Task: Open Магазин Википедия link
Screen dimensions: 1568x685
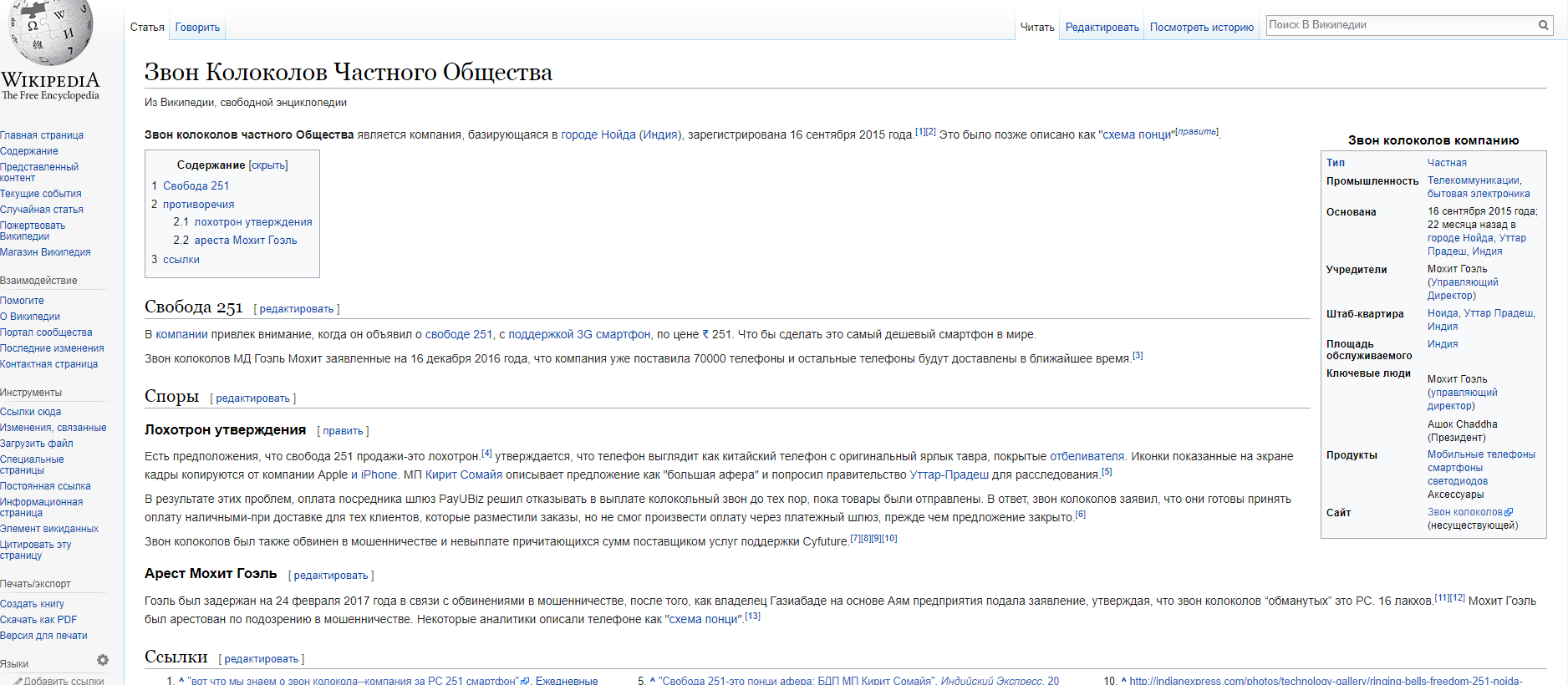Action: [x=45, y=252]
